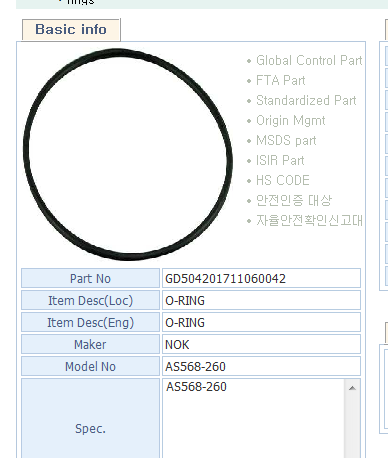Click the Part No label cell
This screenshot has height=458, width=388.
90,278
